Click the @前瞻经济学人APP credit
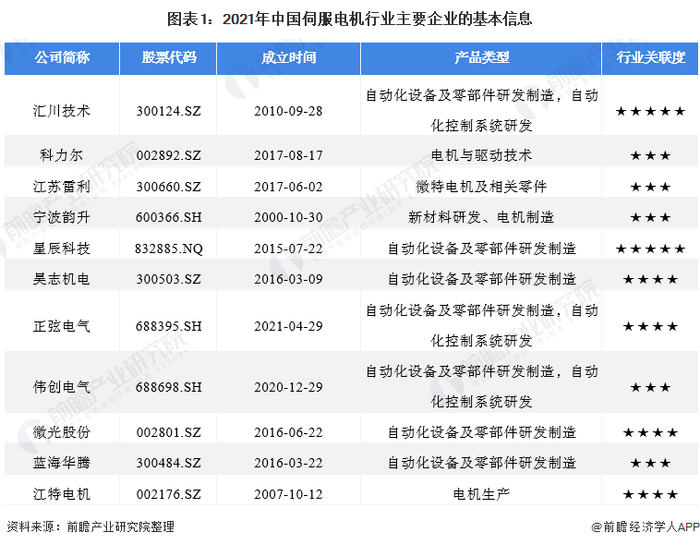The image size is (700, 546). tap(645, 527)
